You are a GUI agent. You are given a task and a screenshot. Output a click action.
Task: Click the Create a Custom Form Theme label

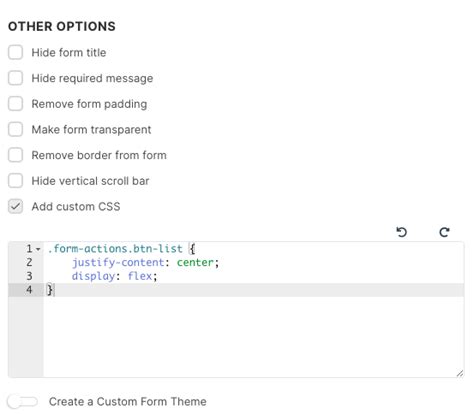tap(128, 401)
